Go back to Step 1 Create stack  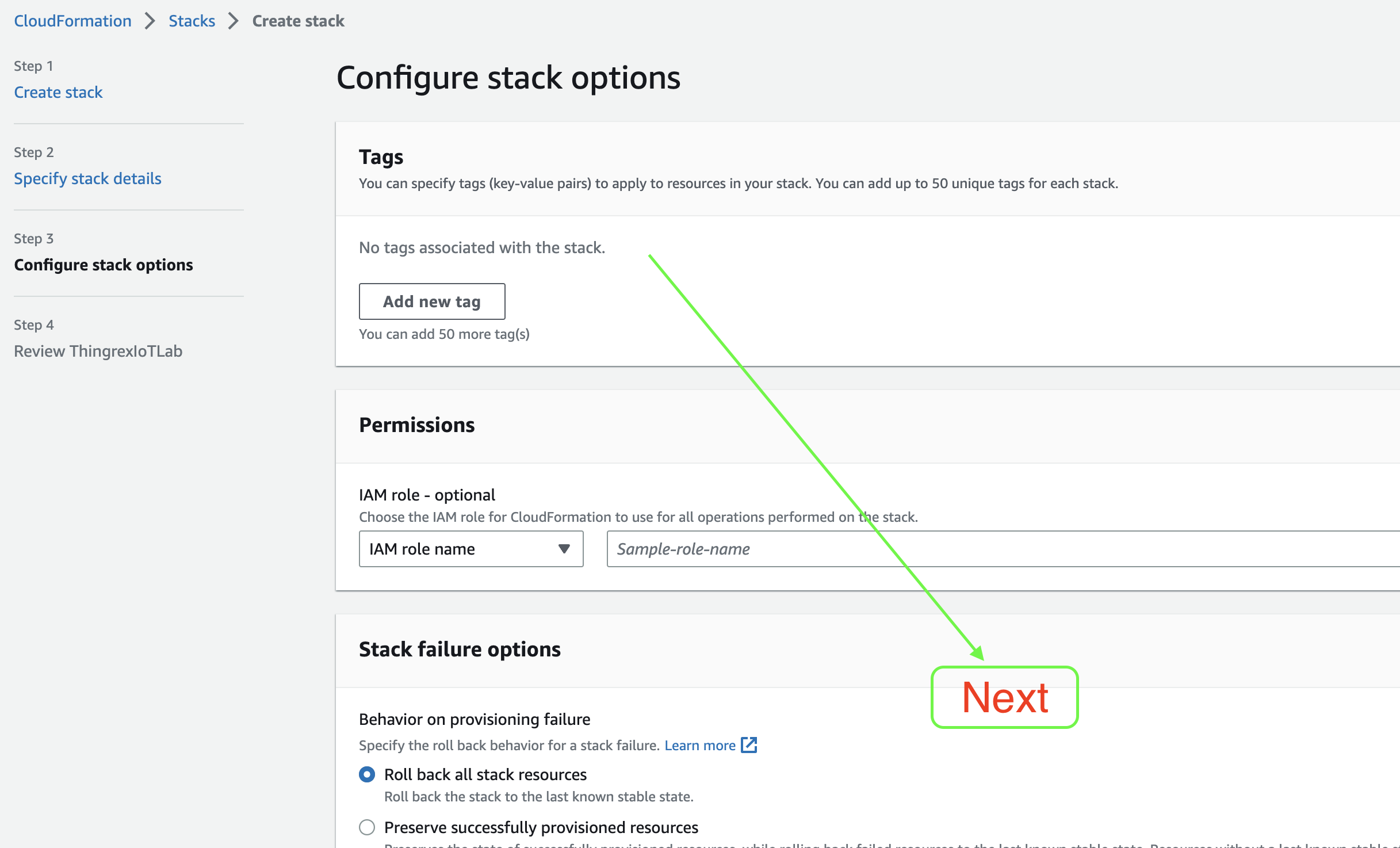pyautogui.click(x=58, y=92)
